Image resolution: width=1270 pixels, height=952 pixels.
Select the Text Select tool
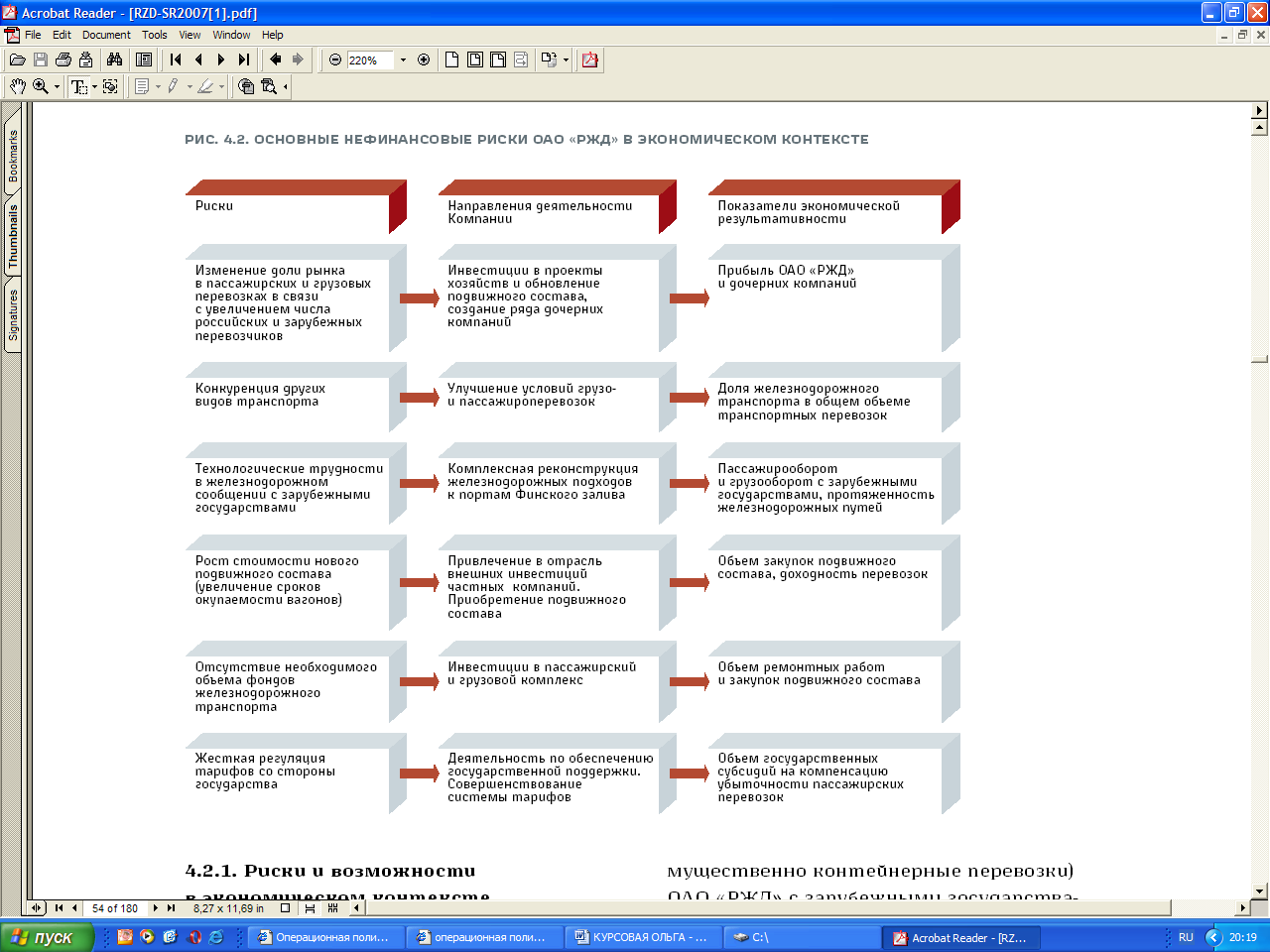pyautogui.click(x=78, y=86)
